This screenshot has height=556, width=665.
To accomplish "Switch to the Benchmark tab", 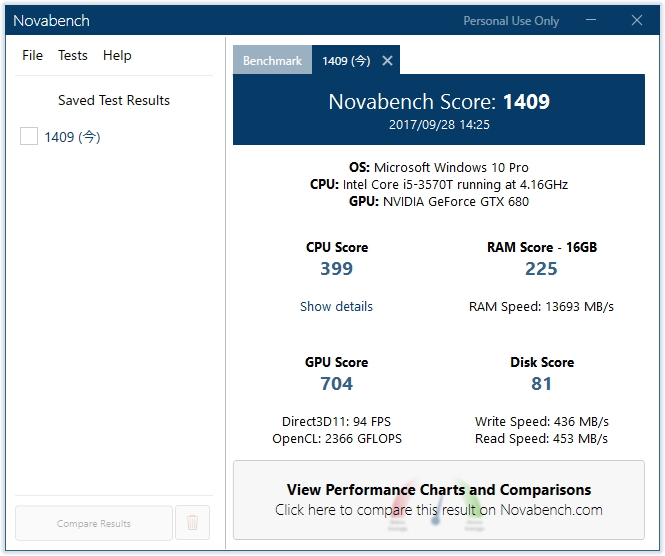I will [x=272, y=60].
